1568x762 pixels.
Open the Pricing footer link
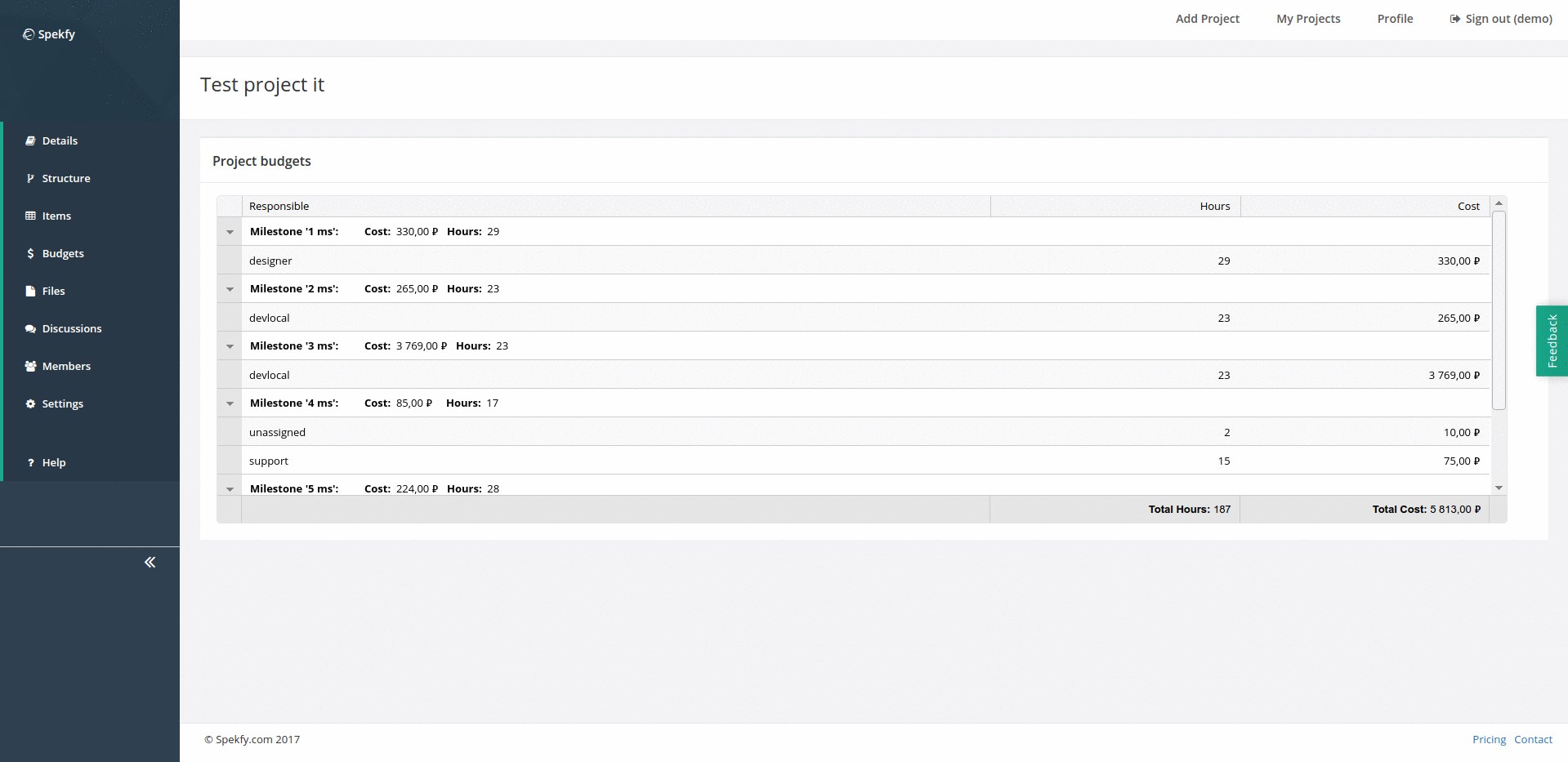(x=1489, y=739)
